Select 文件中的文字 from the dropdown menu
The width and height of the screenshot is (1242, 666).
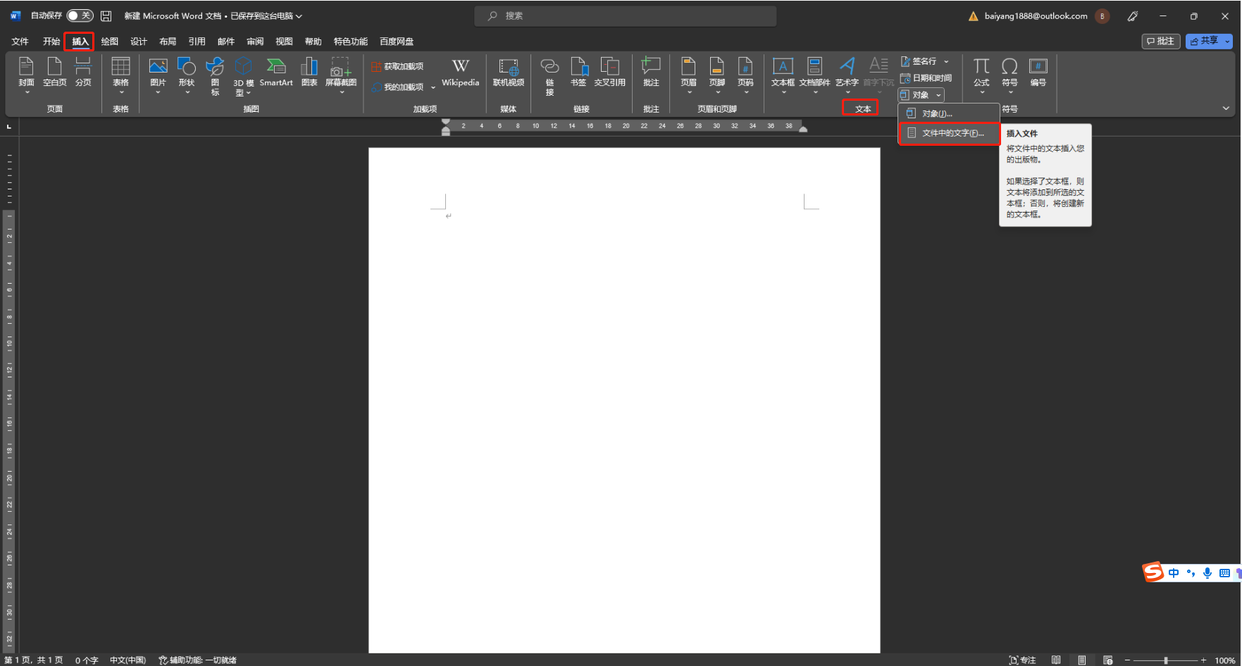951,133
